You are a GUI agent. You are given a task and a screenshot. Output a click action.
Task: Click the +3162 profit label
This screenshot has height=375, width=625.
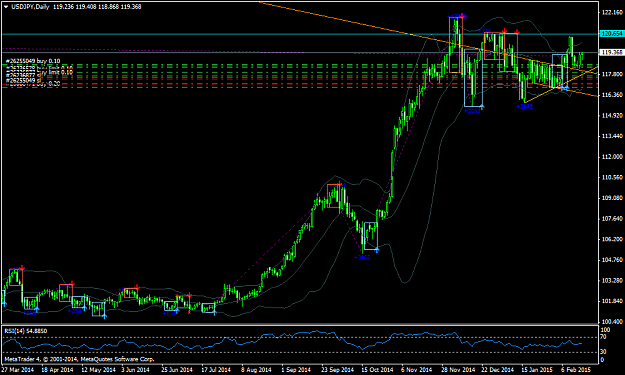362,257
